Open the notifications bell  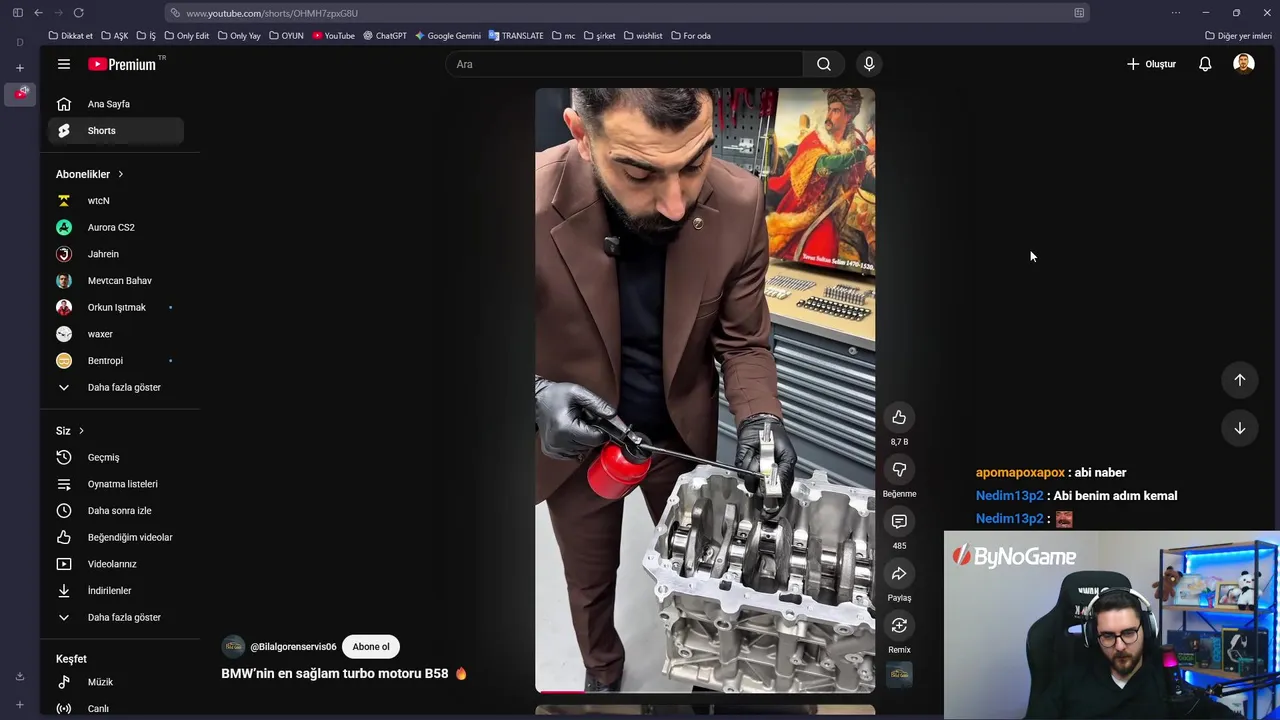pos(1205,64)
